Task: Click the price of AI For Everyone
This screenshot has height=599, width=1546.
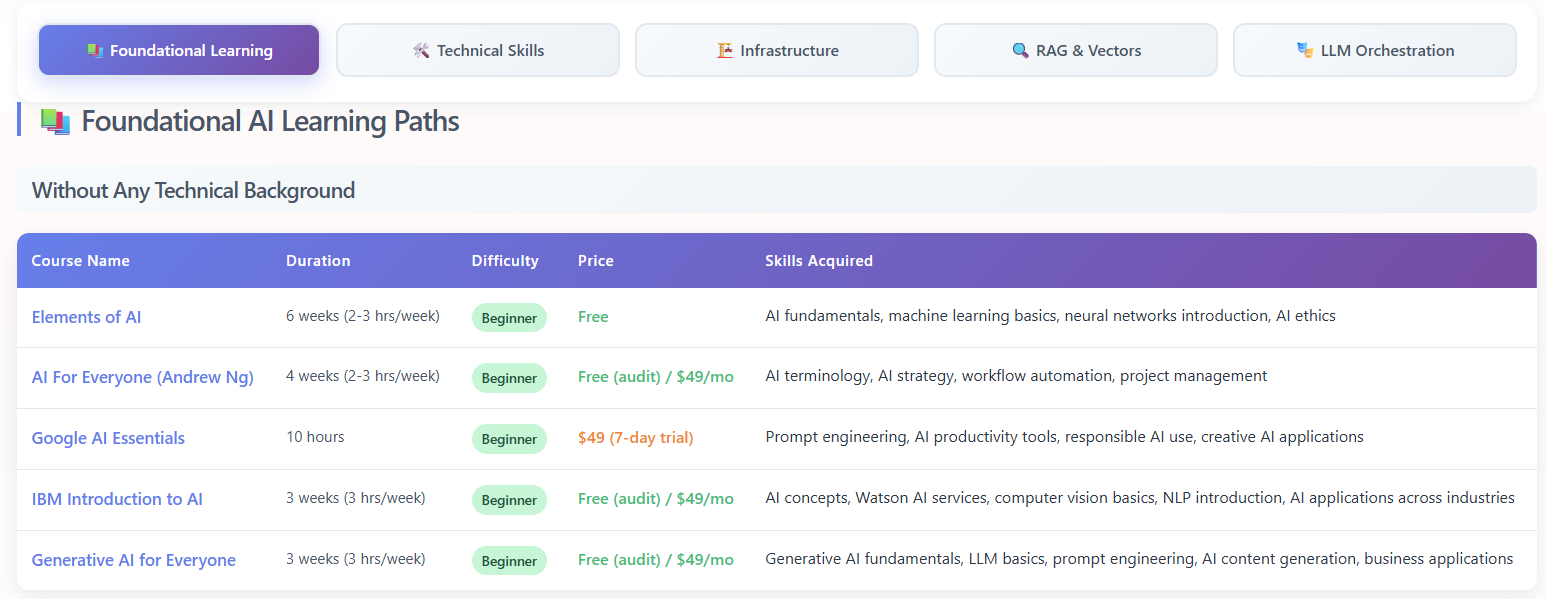Action: (656, 377)
